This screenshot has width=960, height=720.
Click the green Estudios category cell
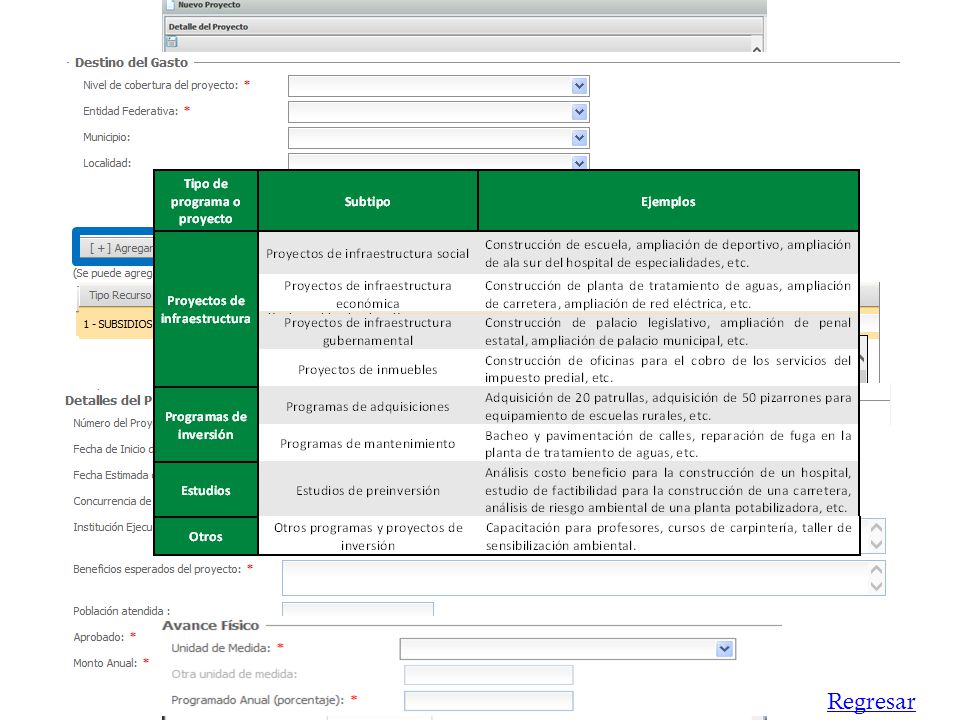[x=206, y=490]
